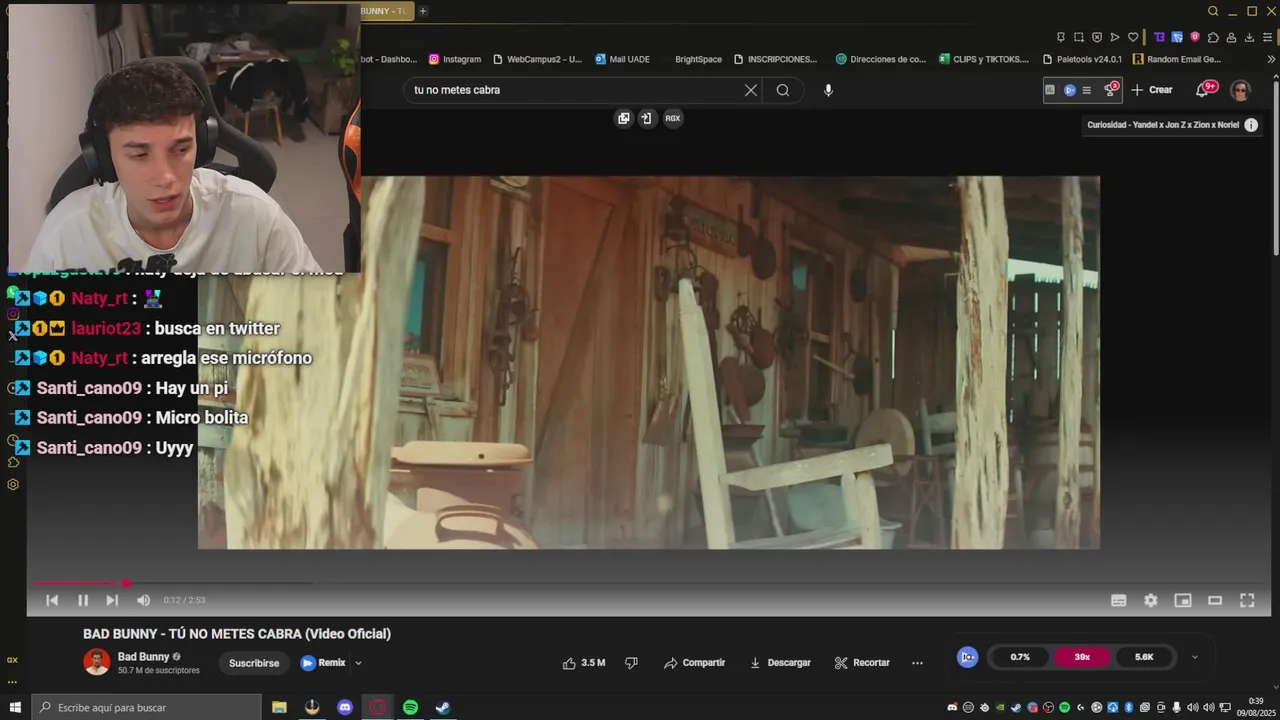Open File Explorer from taskbar
Image resolution: width=1280 pixels, height=720 pixels.
click(279, 707)
